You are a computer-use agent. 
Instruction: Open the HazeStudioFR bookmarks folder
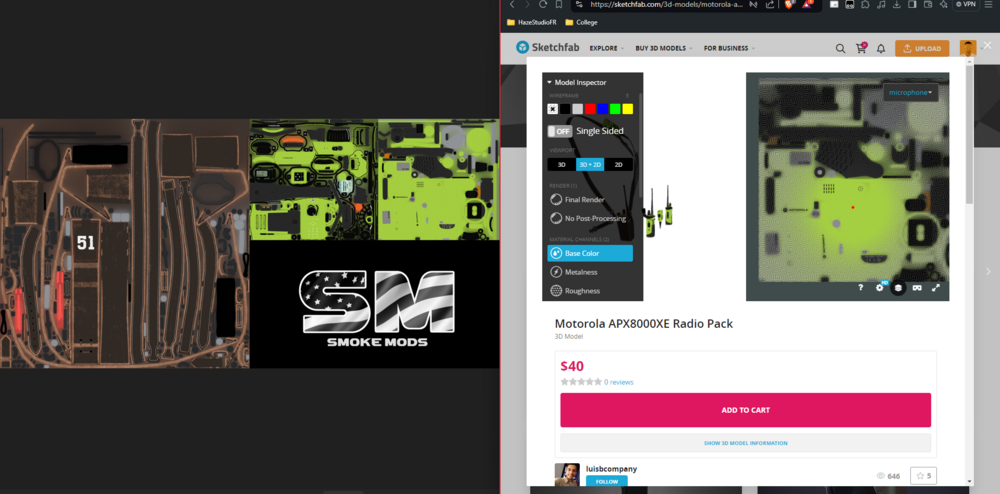tap(532, 22)
